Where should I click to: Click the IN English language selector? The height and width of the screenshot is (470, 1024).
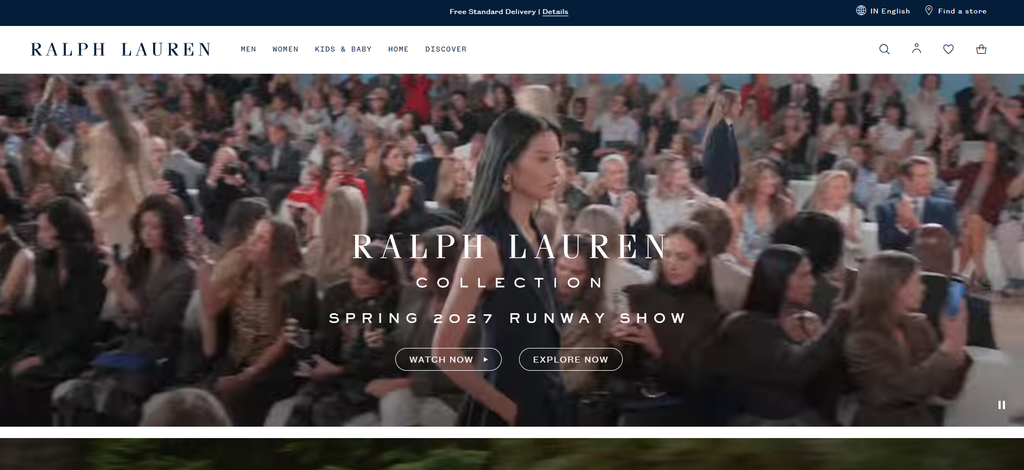point(883,11)
